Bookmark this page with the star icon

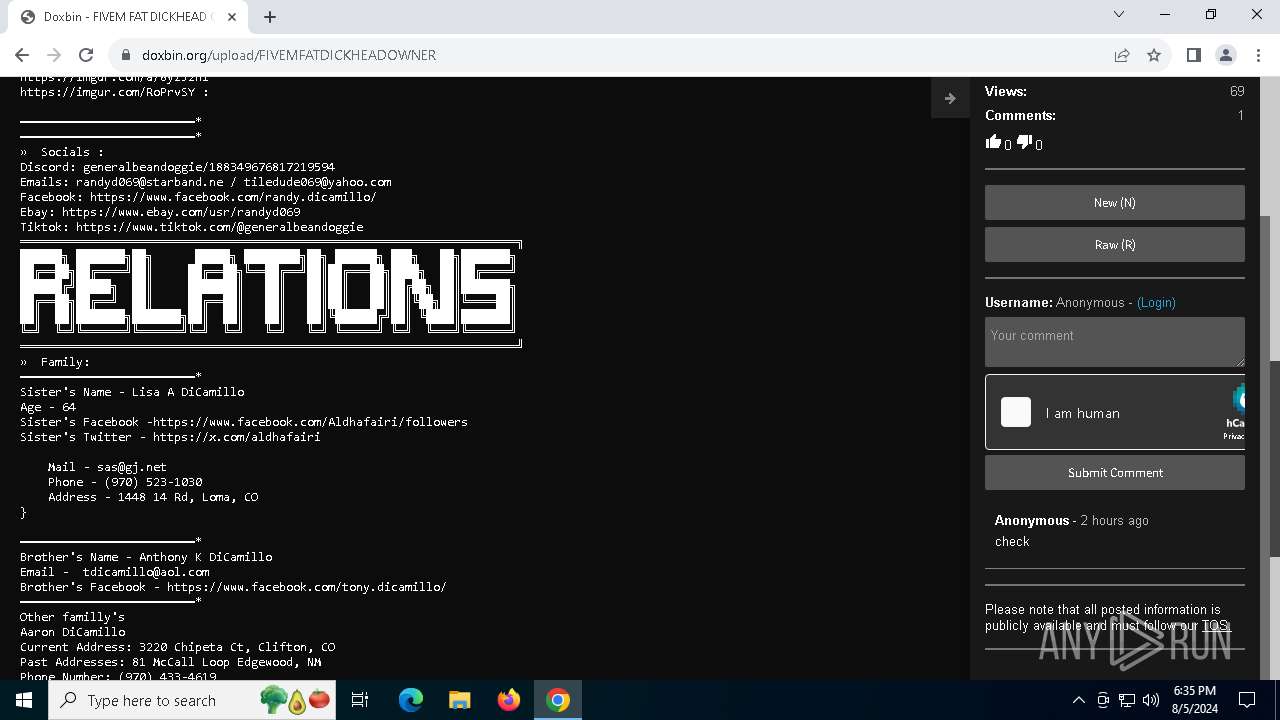pyautogui.click(x=1154, y=55)
